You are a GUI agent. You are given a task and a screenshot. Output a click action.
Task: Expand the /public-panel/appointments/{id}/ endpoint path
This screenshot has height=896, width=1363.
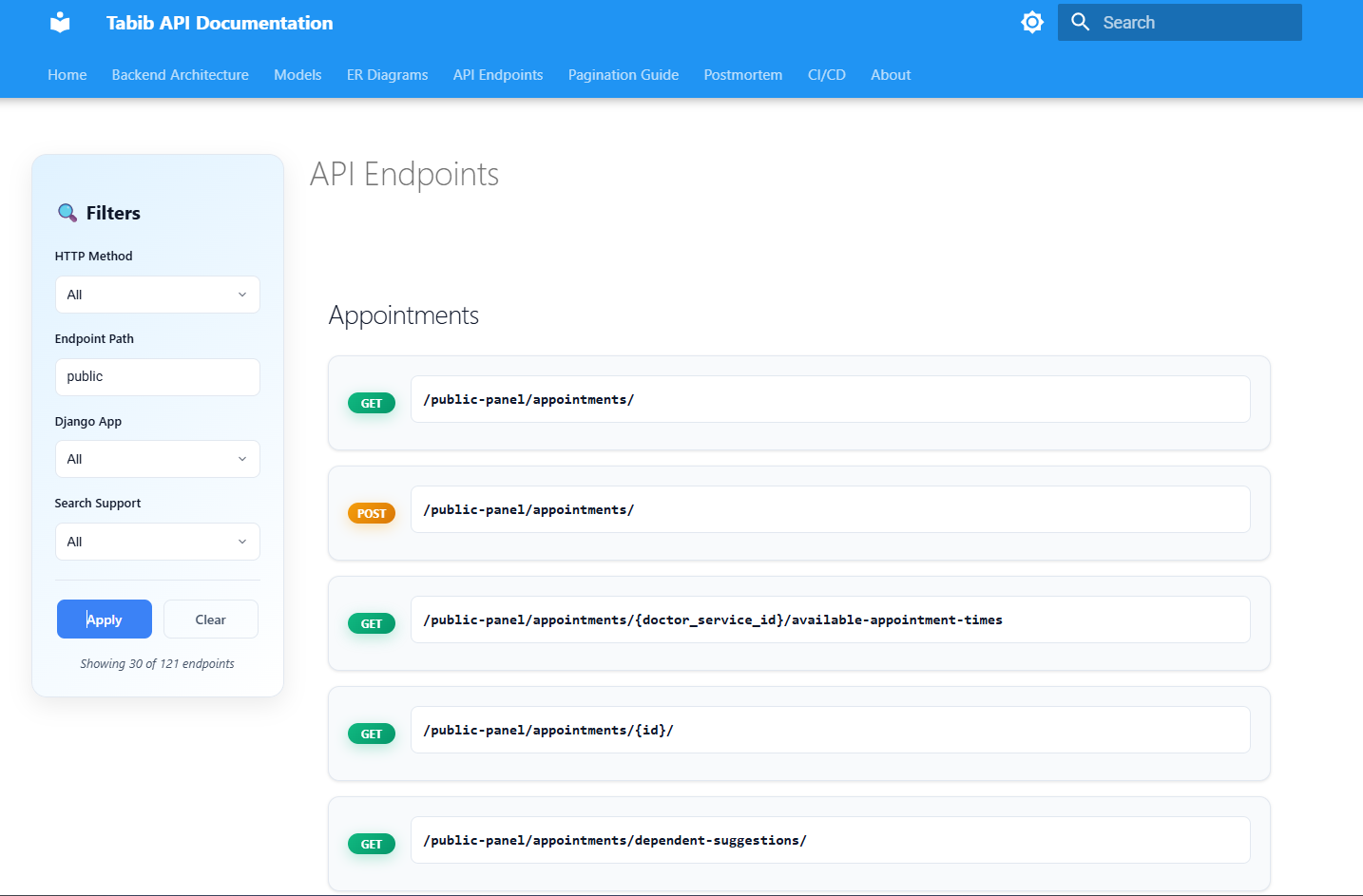click(831, 730)
